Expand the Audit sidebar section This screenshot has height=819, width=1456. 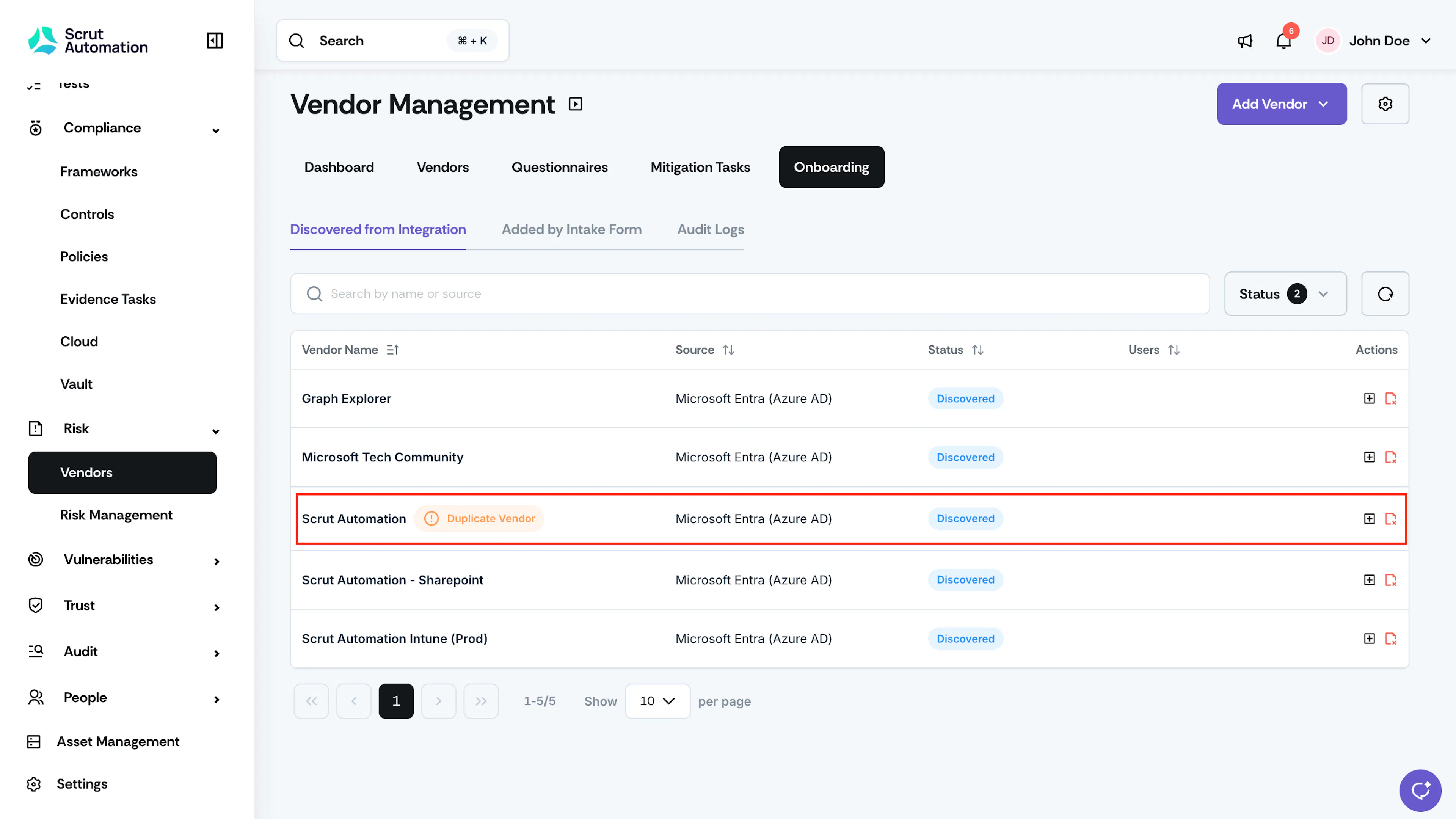(217, 653)
